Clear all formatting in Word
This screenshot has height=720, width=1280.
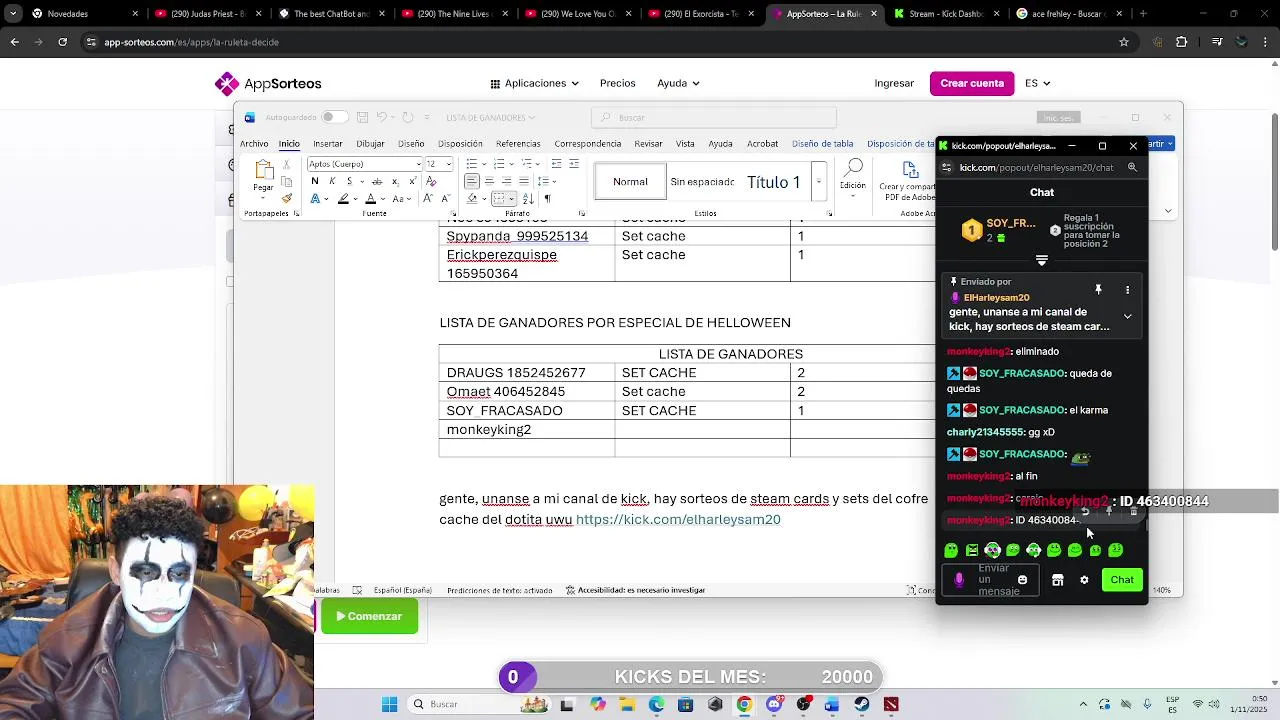[431, 181]
